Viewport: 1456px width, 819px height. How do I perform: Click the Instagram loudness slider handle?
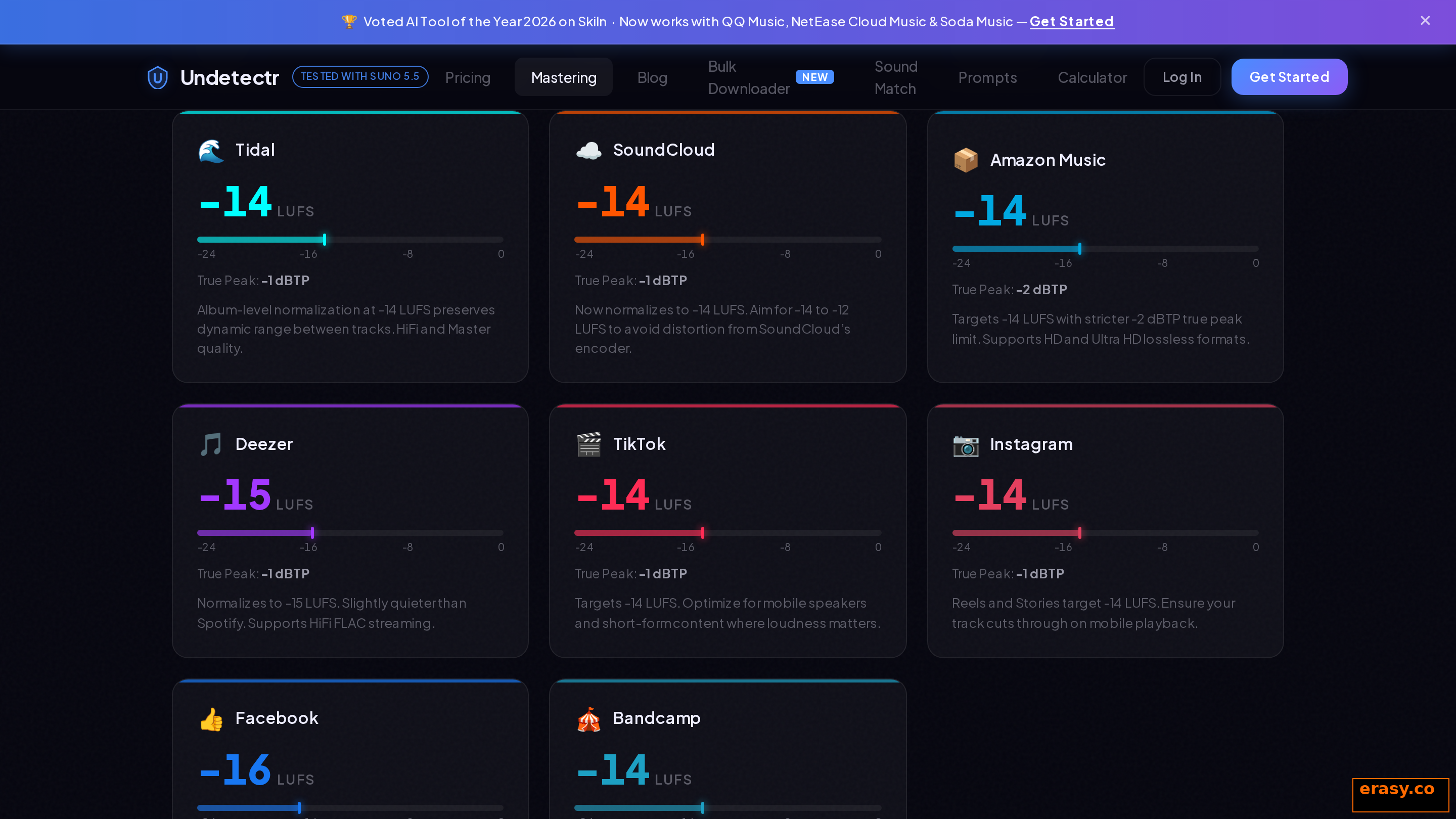[1079, 533]
